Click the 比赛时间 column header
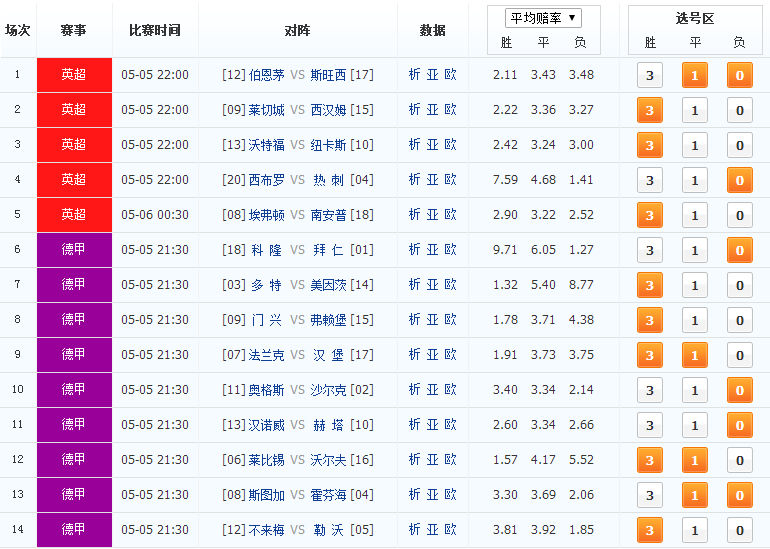This screenshot has width=770, height=549. (x=155, y=30)
